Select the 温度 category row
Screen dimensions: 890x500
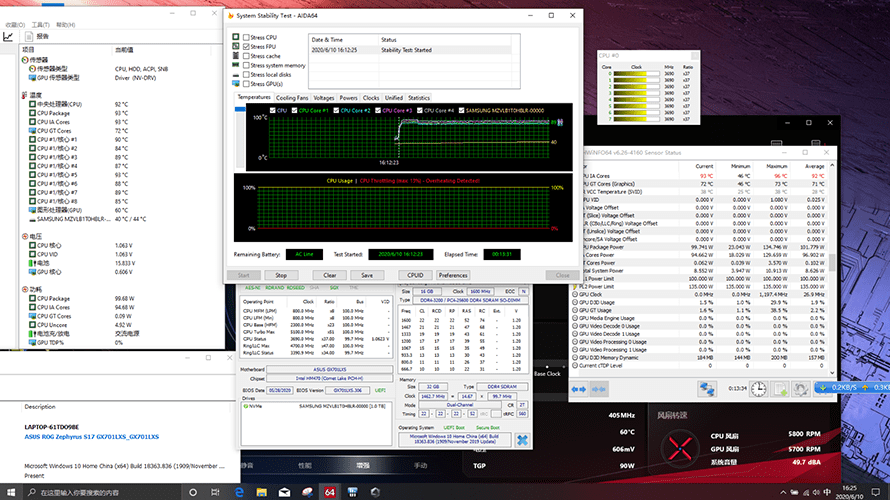point(31,95)
